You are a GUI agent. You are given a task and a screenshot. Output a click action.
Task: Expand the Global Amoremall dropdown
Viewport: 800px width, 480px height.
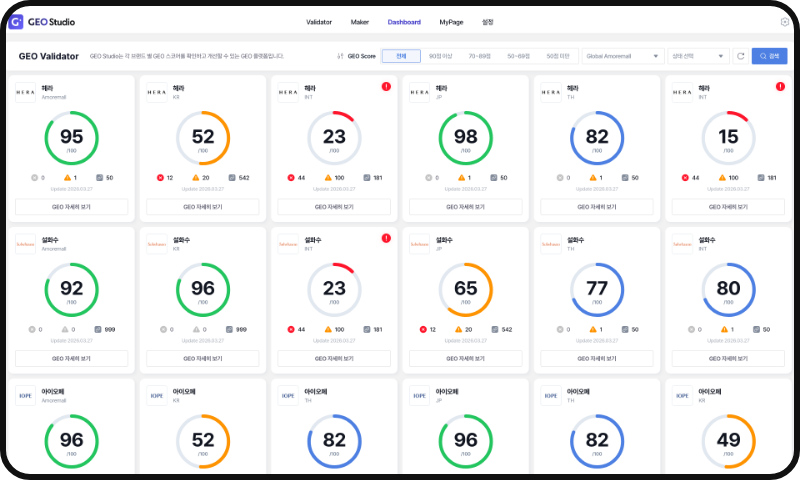pos(623,56)
